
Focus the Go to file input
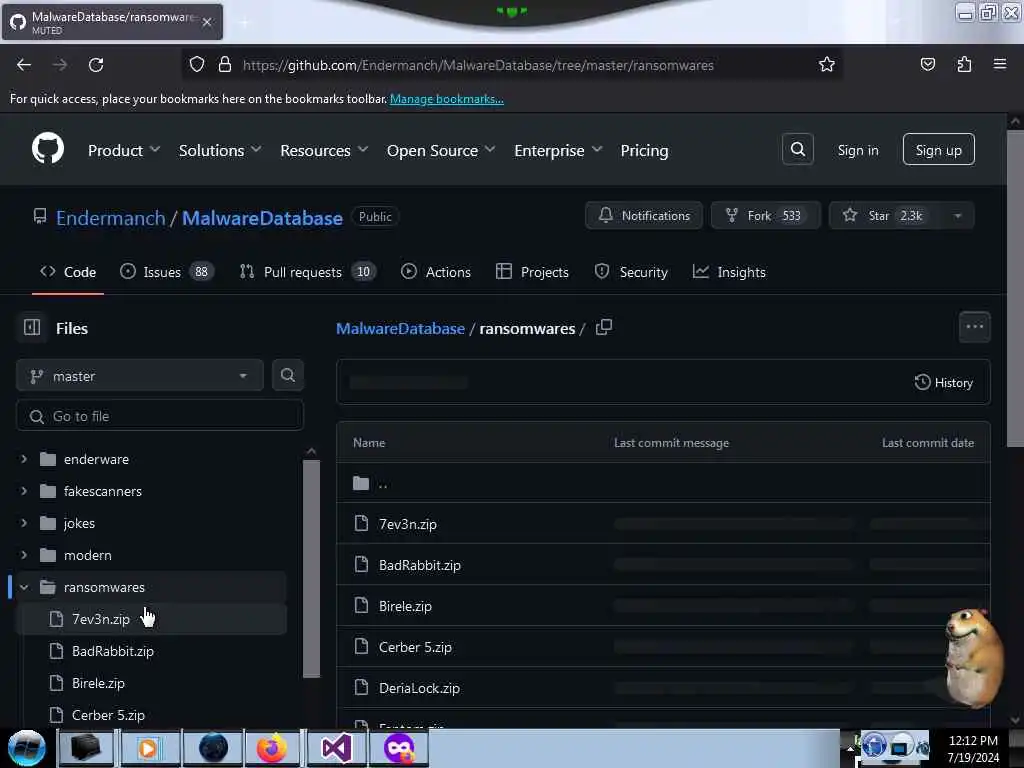[x=160, y=415]
